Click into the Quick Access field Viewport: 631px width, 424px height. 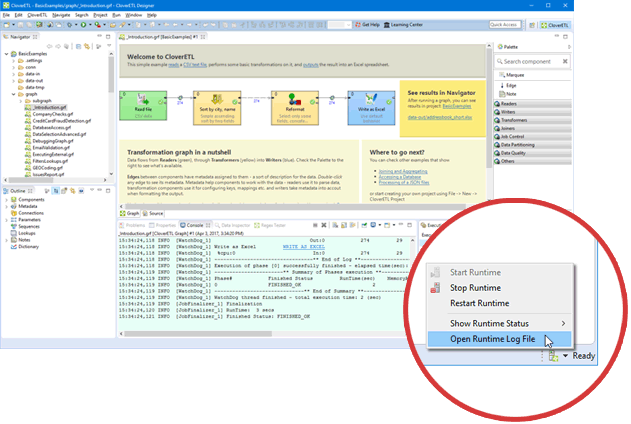point(505,25)
